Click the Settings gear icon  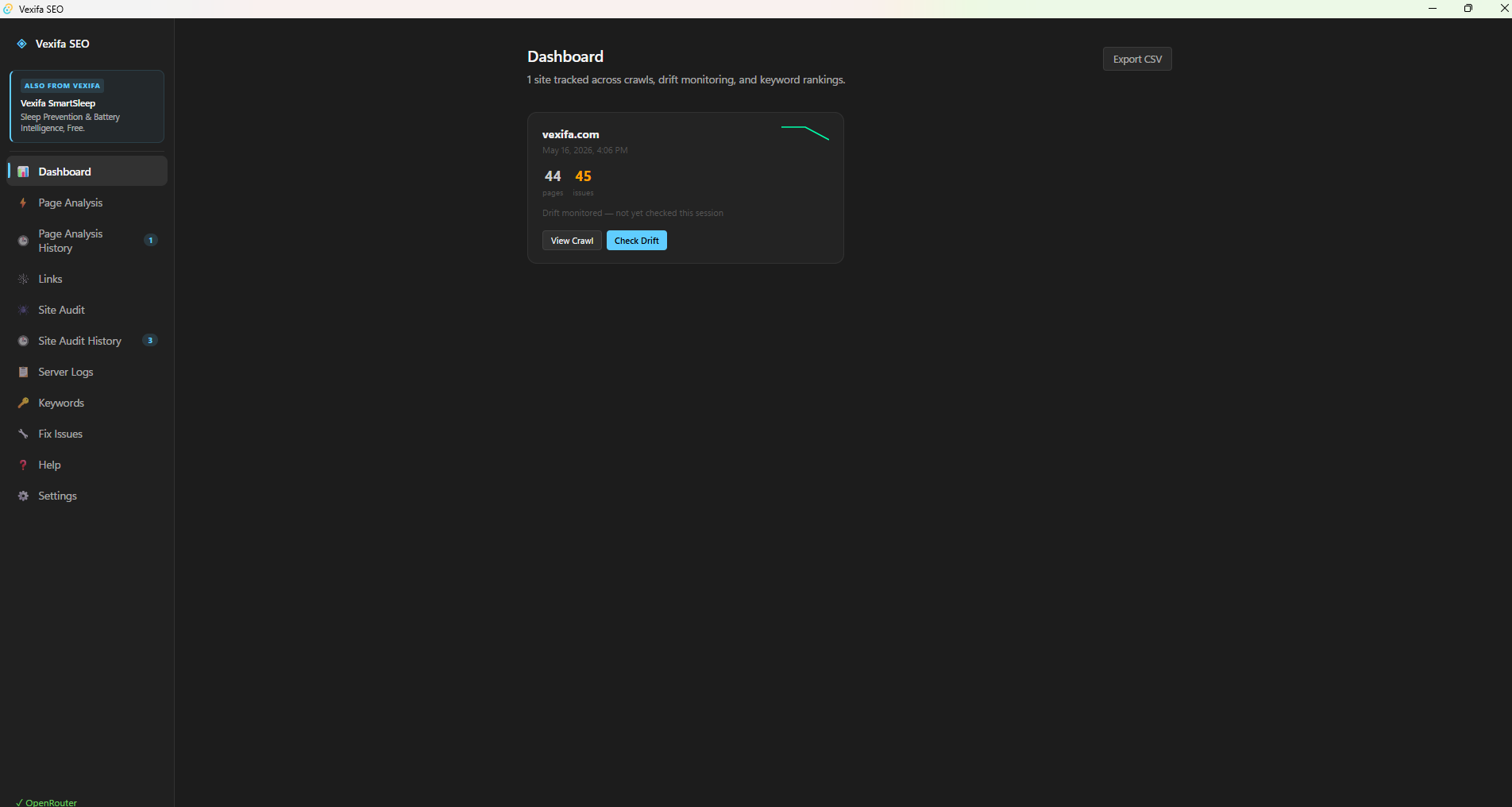coord(23,496)
